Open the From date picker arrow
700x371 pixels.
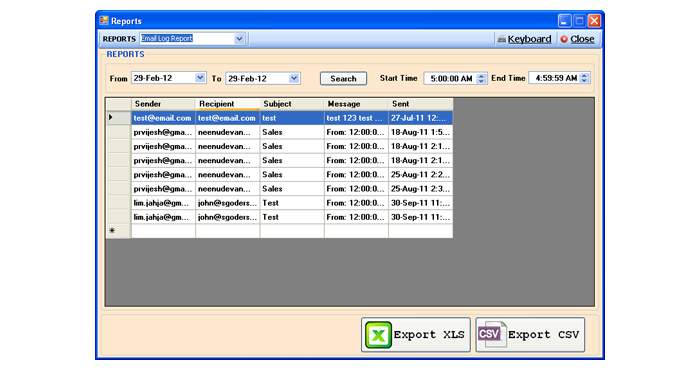[200, 78]
